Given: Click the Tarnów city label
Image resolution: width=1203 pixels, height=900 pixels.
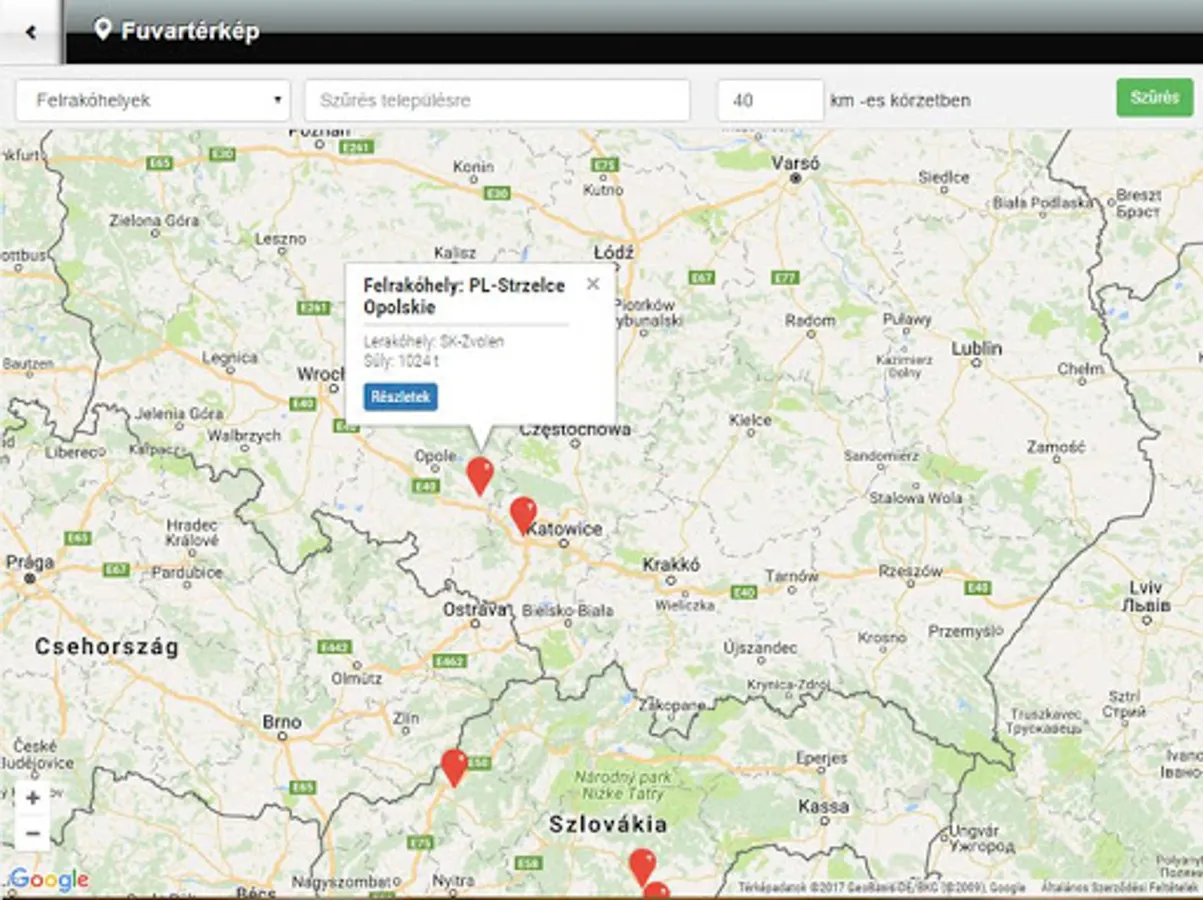Looking at the screenshot, I should [792, 577].
